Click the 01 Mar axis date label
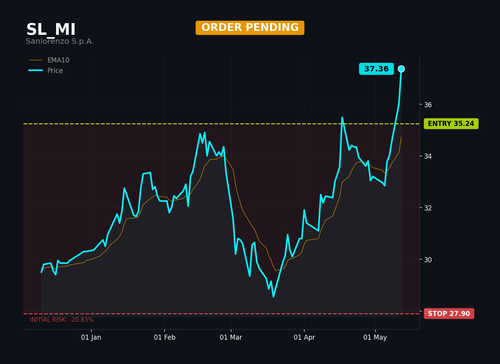The image size is (500, 364). click(x=231, y=338)
